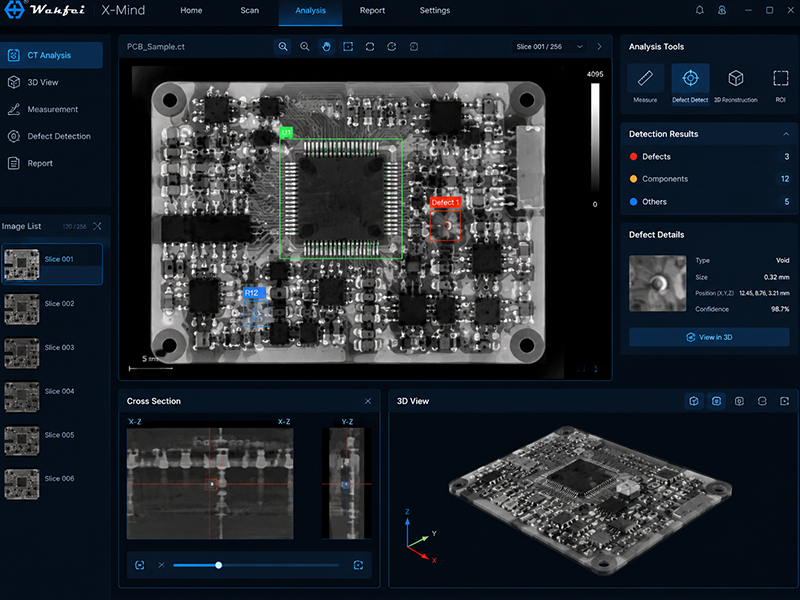
Task: Click the small X icon beside cross-section slider
Action: 161,565
